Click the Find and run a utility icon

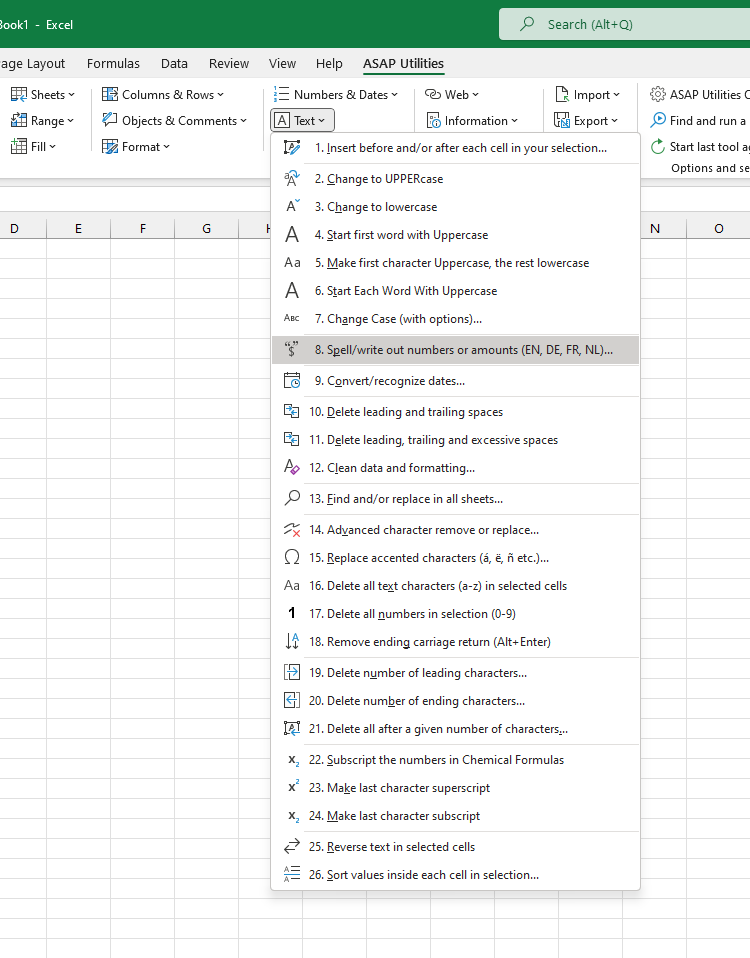click(658, 120)
